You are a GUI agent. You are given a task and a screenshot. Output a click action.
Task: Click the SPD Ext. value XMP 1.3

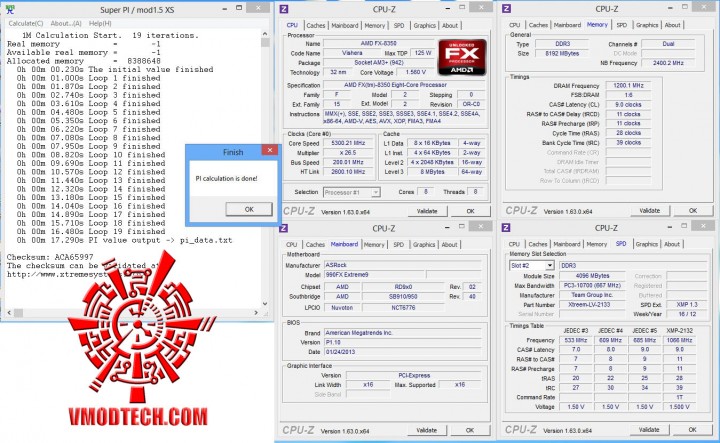[687, 305]
